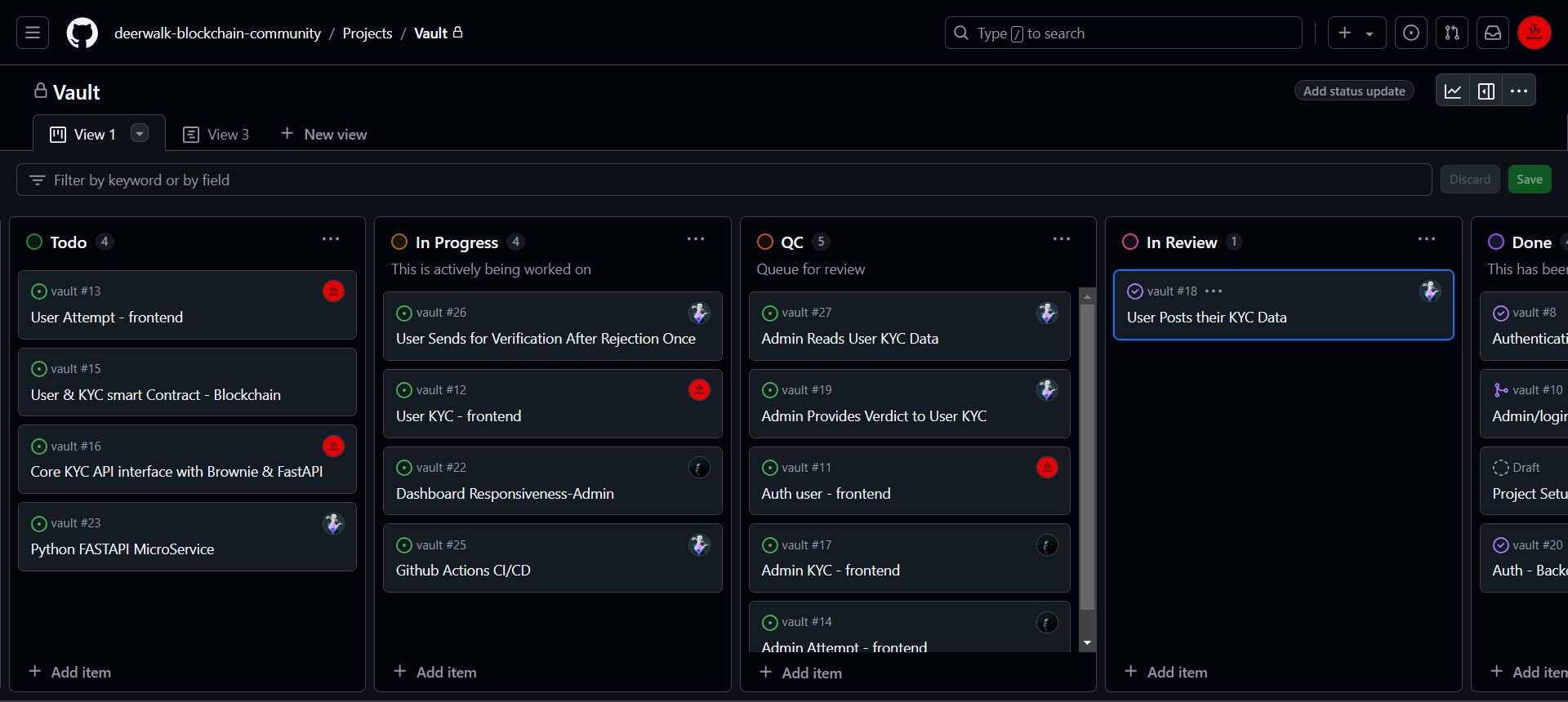Open deerwalk-blockchain-community breadcrumb link
The height and width of the screenshot is (702, 1568).
[217, 33]
